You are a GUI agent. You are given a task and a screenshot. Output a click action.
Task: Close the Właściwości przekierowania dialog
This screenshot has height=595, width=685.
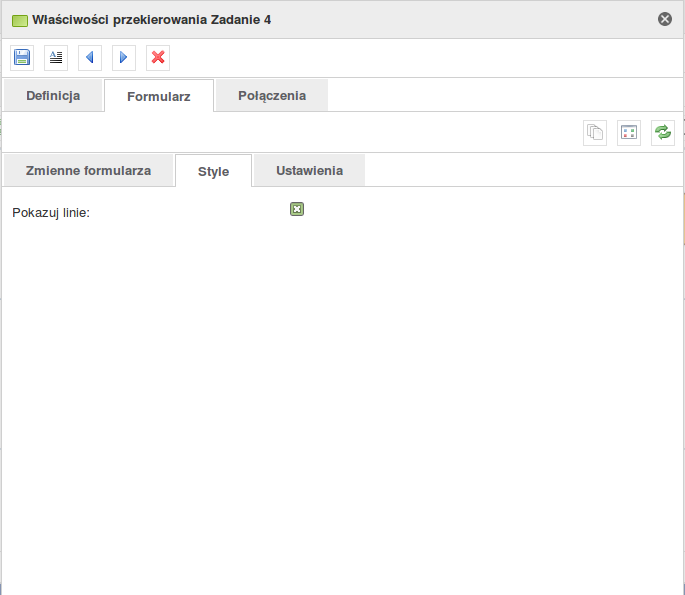click(665, 19)
